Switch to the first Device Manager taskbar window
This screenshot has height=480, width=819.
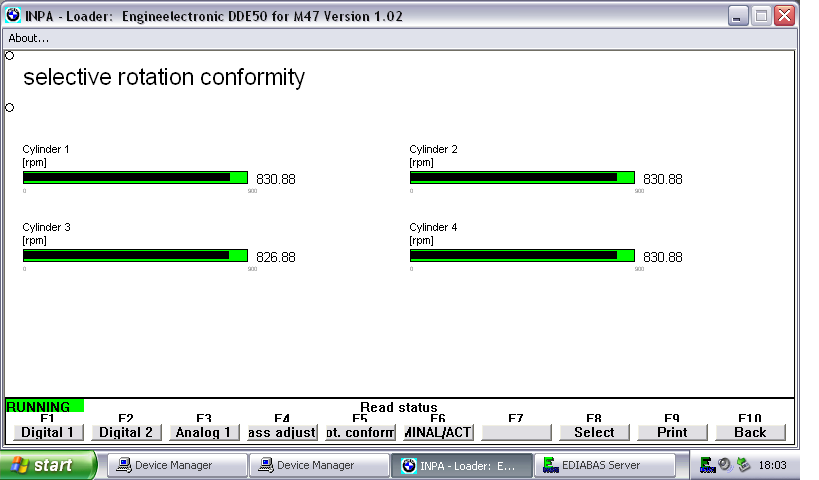(177, 465)
